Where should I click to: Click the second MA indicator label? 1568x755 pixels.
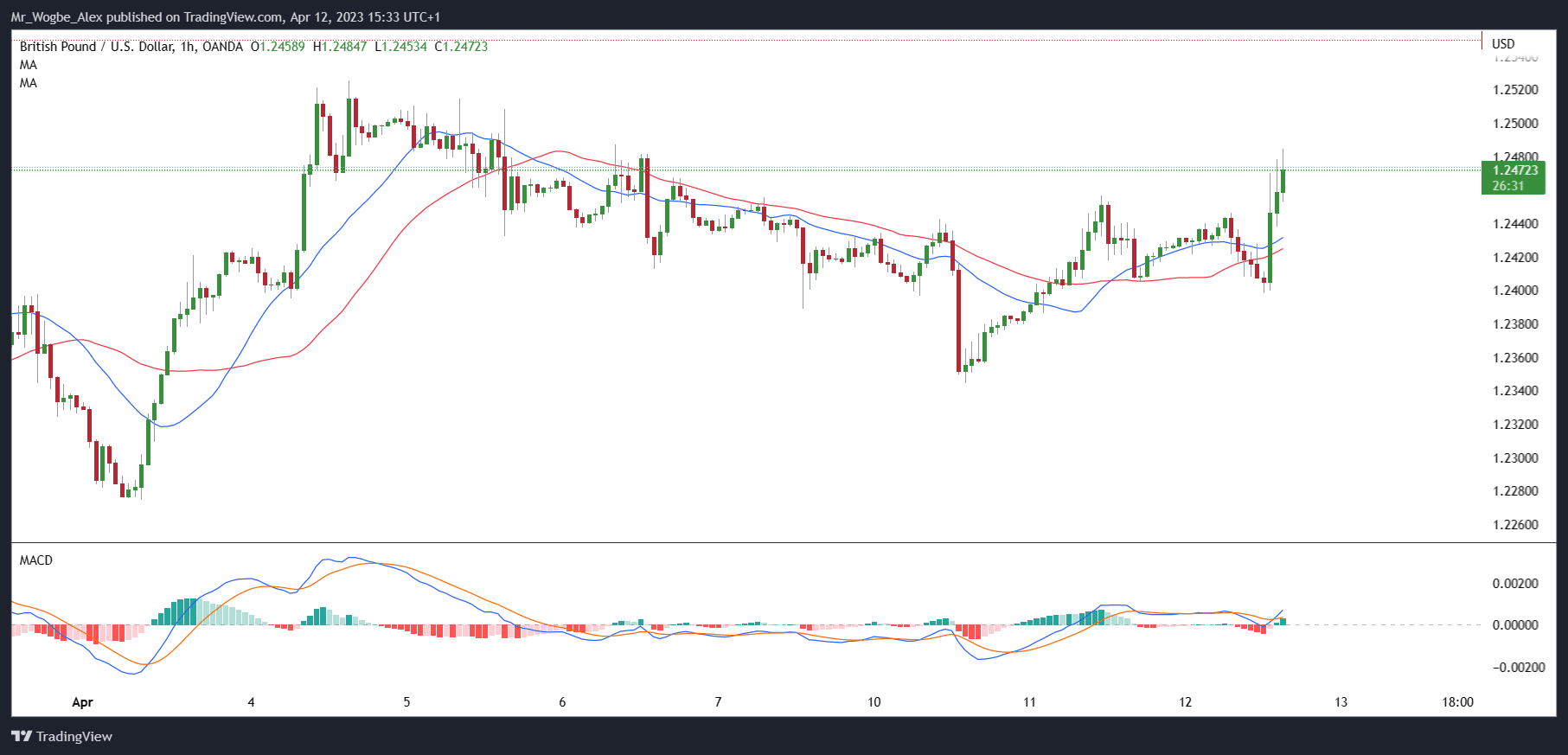point(29,83)
